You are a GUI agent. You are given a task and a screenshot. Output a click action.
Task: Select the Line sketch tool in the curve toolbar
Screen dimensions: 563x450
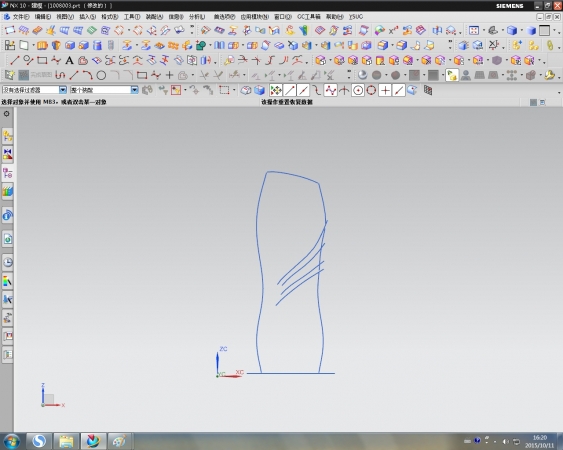pos(14,60)
